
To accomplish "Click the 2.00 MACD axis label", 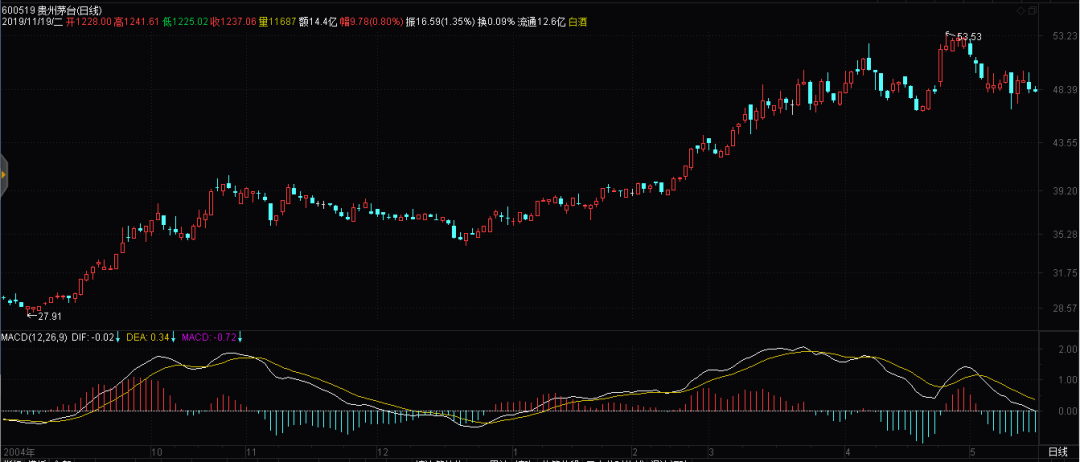I will coord(1067,350).
